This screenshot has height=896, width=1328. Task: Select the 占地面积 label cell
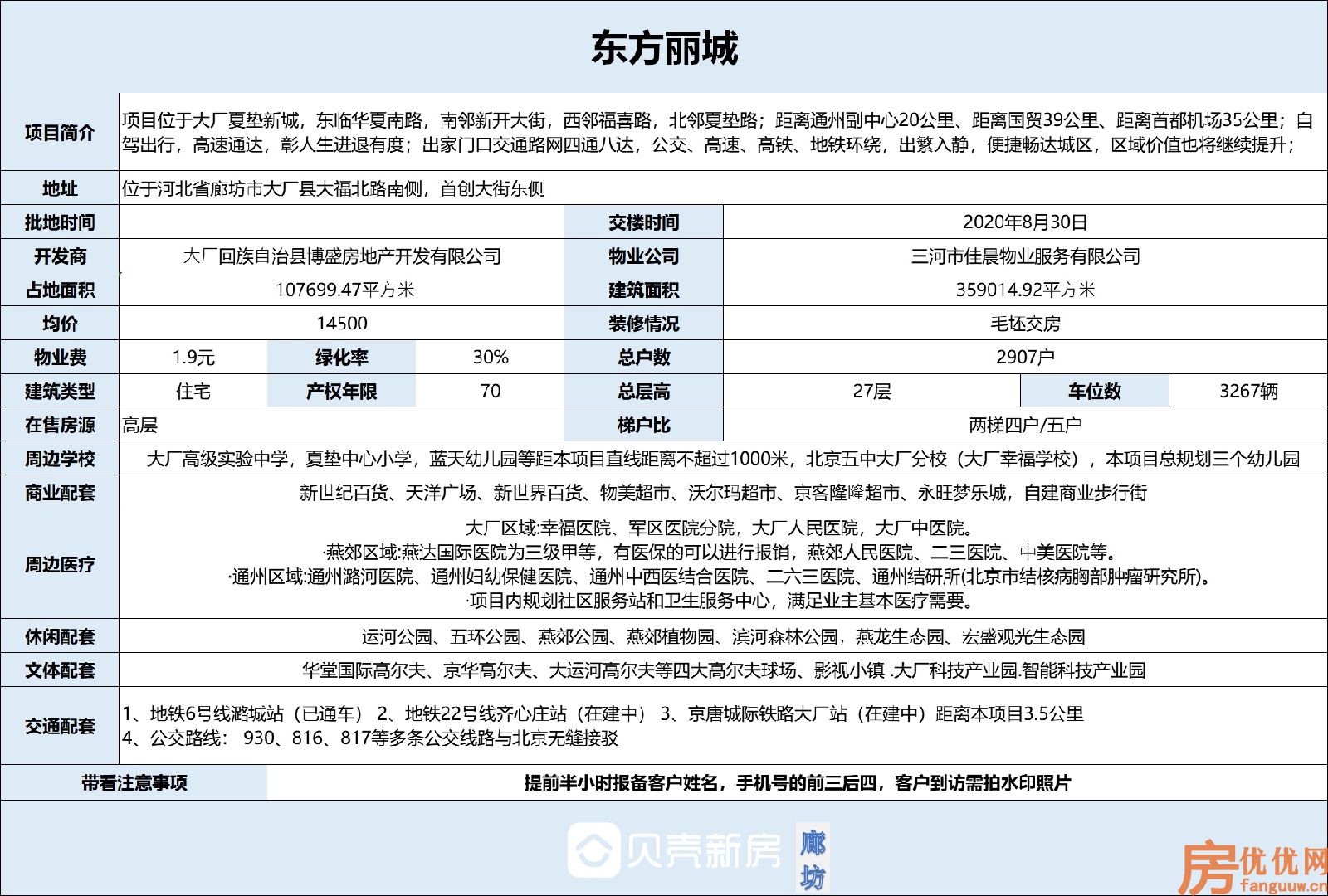60,290
